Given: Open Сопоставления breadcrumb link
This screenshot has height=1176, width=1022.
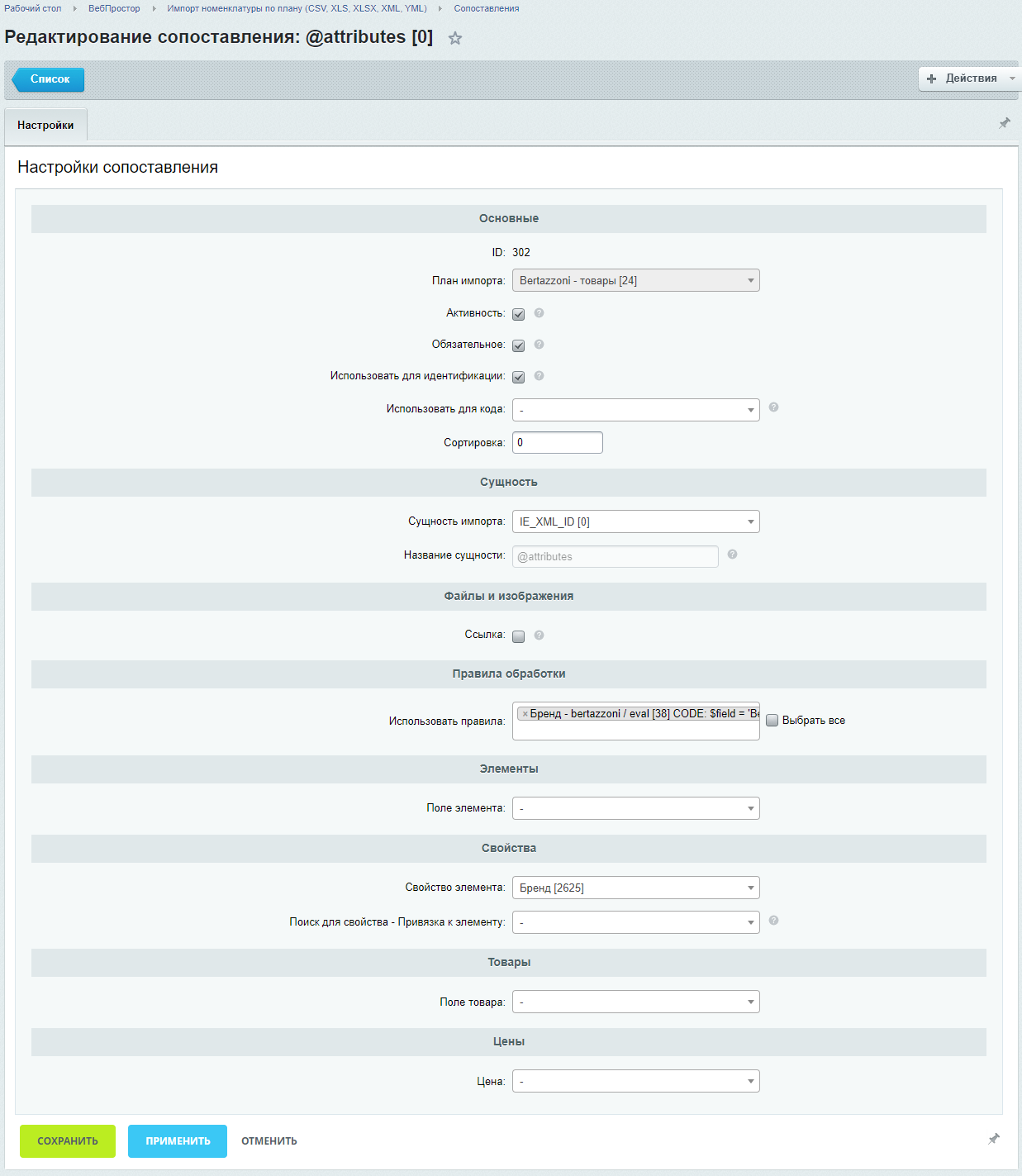Looking at the screenshot, I should pos(487,8).
